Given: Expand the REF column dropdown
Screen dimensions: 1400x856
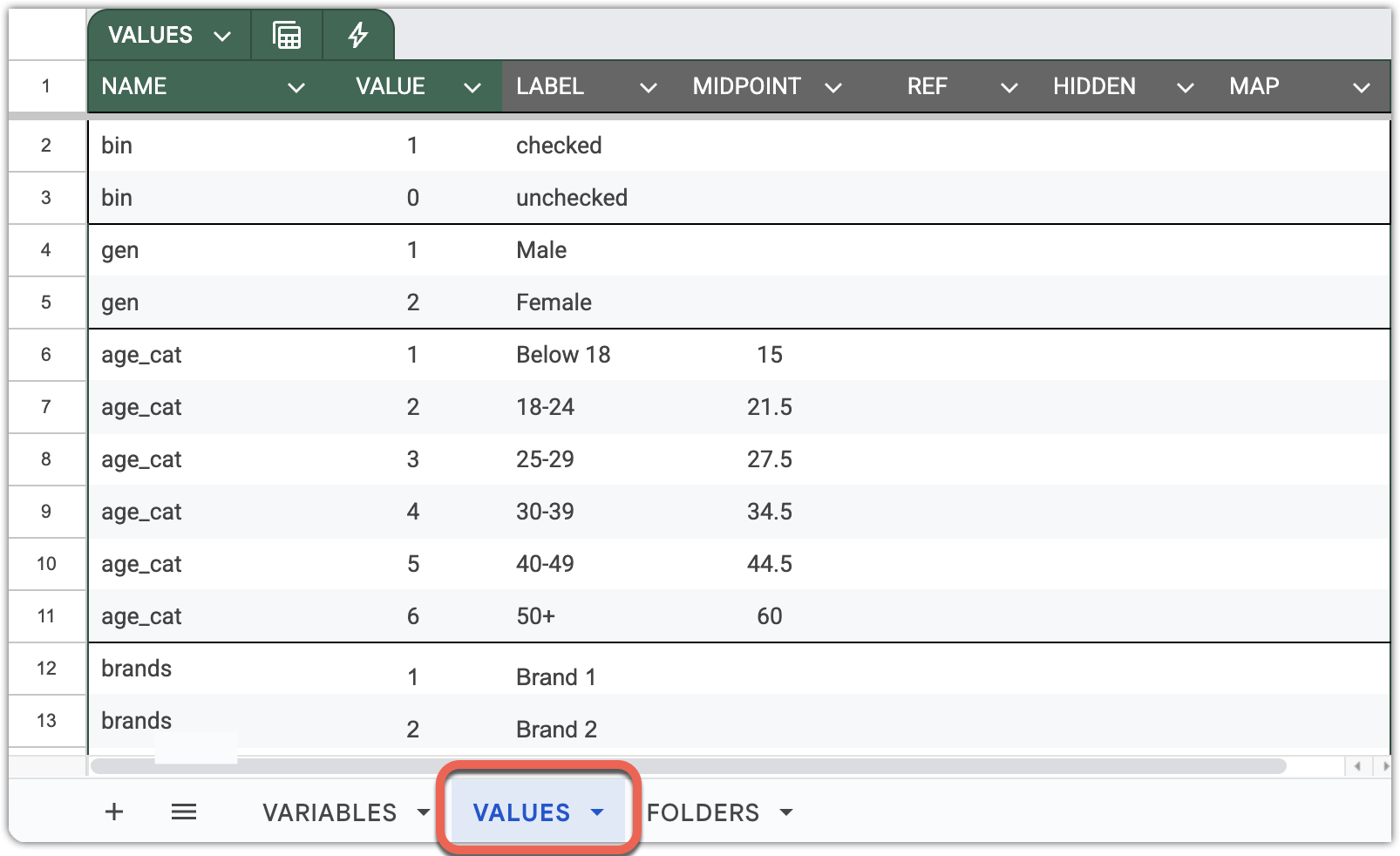Looking at the screenshot, I should pyautogui.click(x=1009, y=87).
